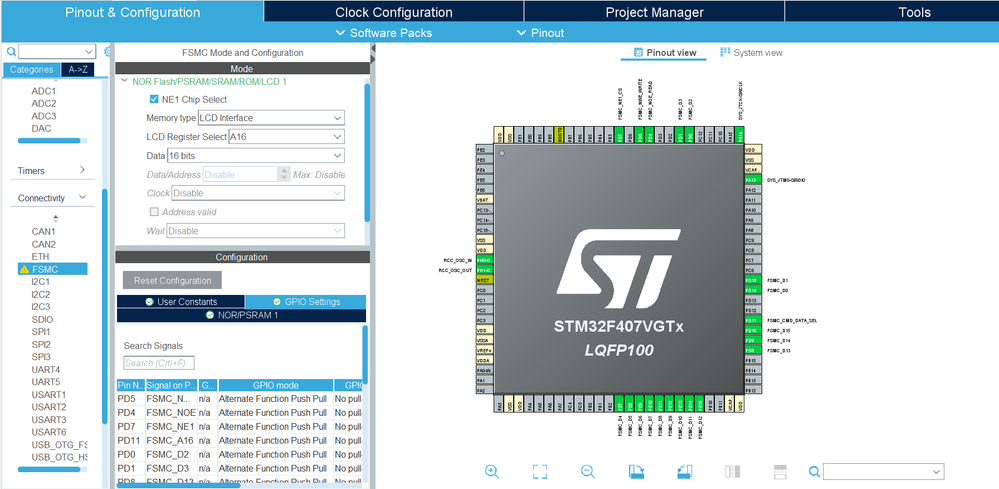
Task: Toggle horizontal split view icon
Action: point(780,471)
